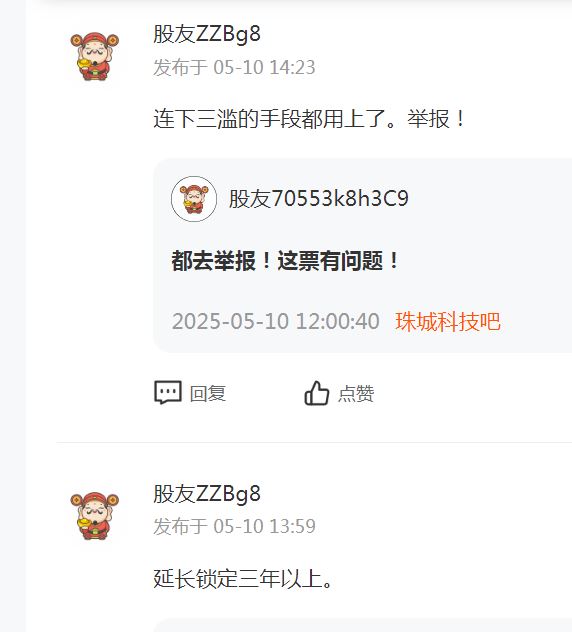Click timestamp 发布于 05-10 13:59
Screen dimensions: 572x632
point(234,526)
